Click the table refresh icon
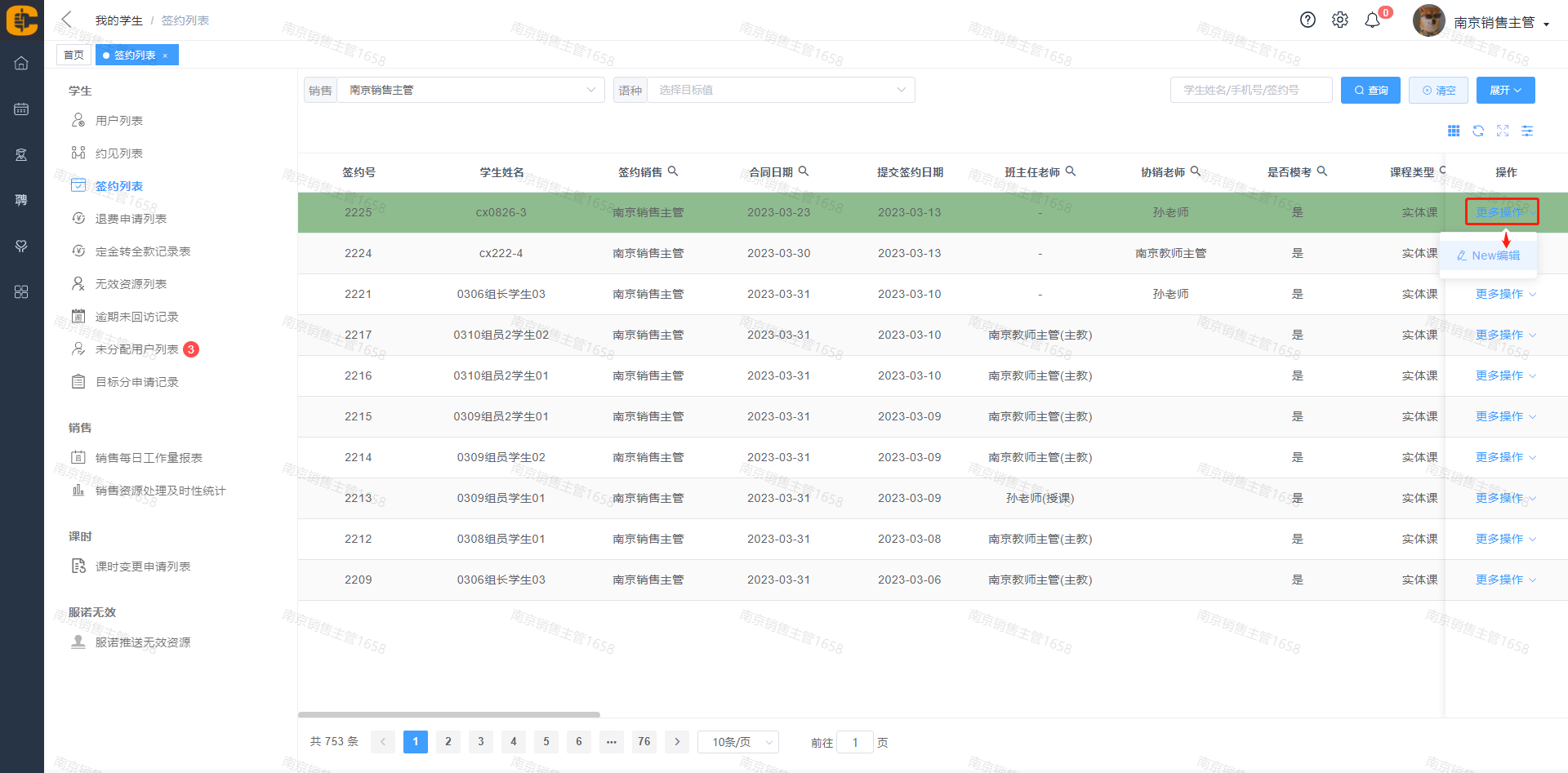Viewport: 1568px width, 773px height. click(1478, 131)
